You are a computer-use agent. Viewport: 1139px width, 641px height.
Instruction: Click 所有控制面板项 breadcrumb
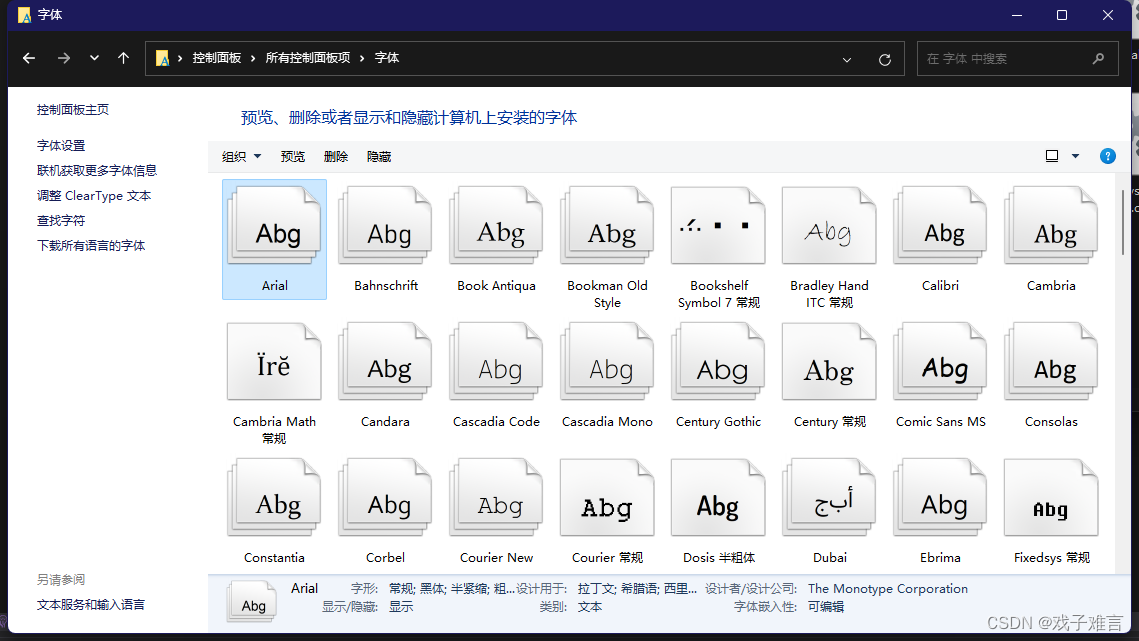(x=308, y=58)
